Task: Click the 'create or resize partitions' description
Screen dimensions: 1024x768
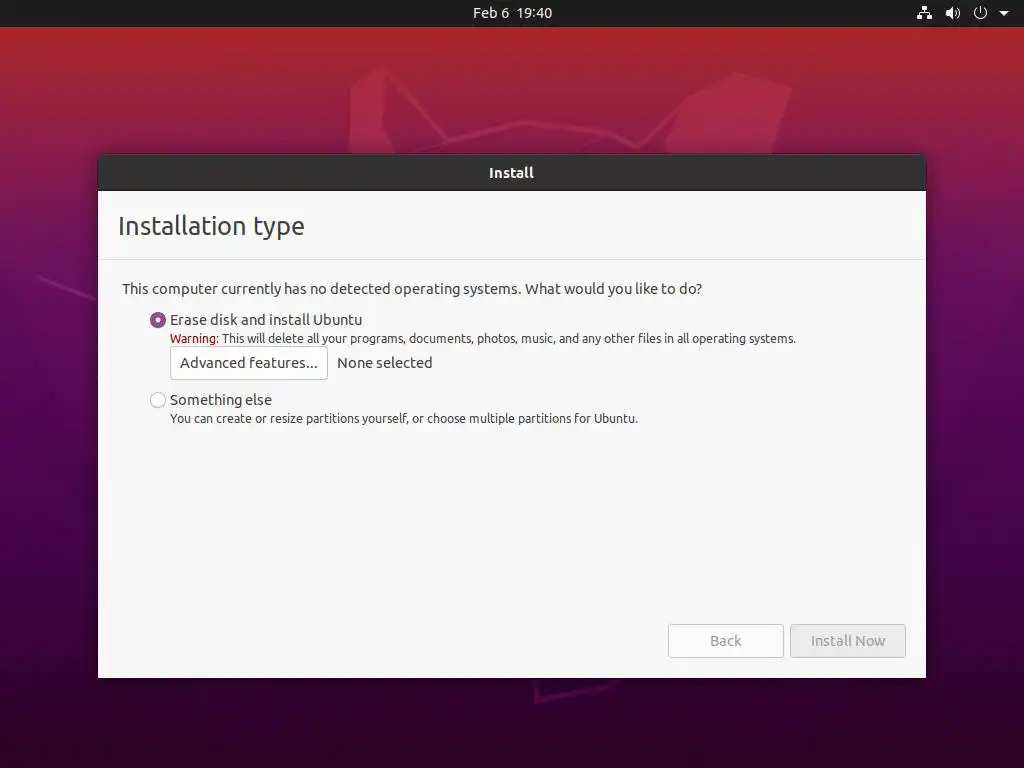Action: [404, 419]
